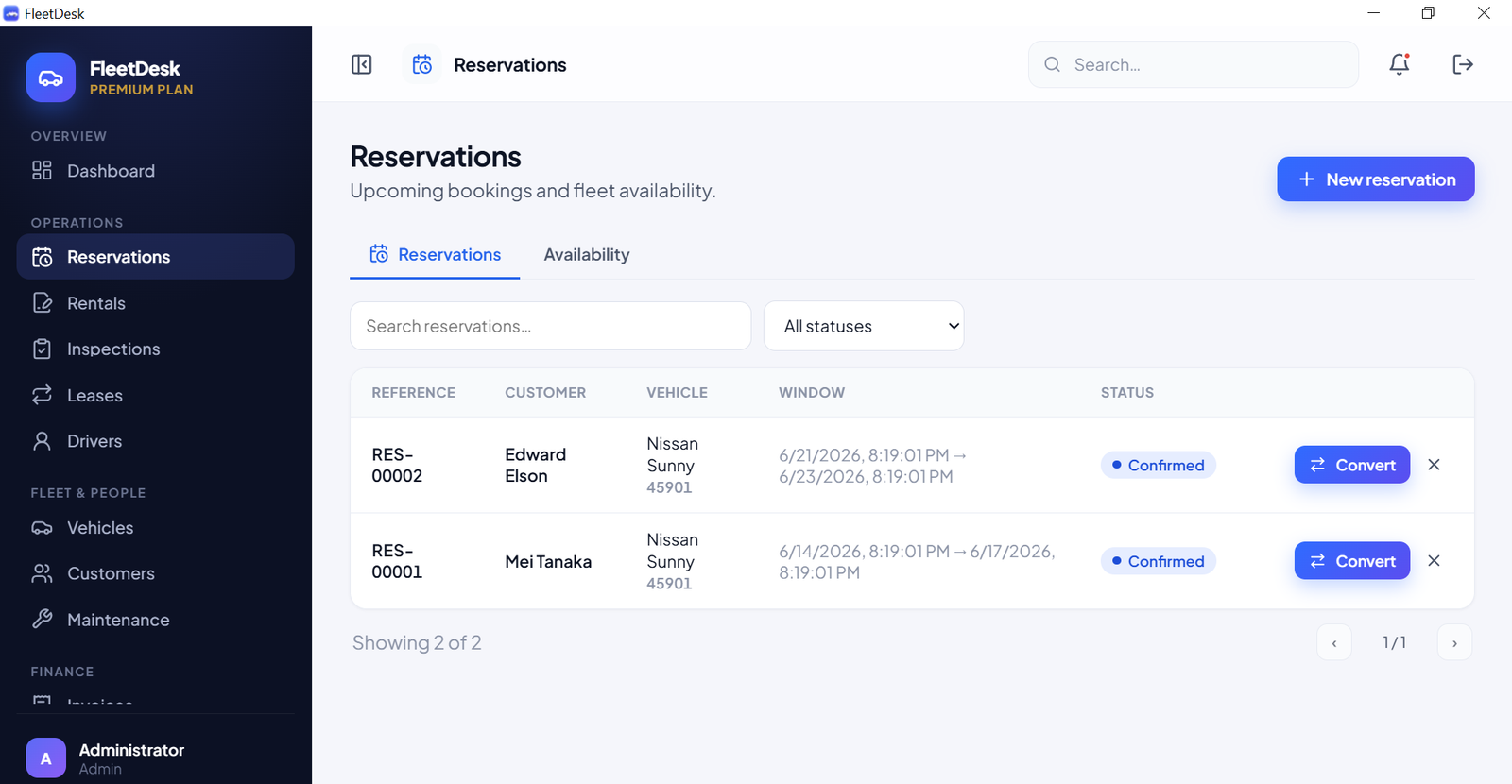Viewport: 1512px width, 784px height.
Task: Create a New reservation
Action: coord(1375,179)
